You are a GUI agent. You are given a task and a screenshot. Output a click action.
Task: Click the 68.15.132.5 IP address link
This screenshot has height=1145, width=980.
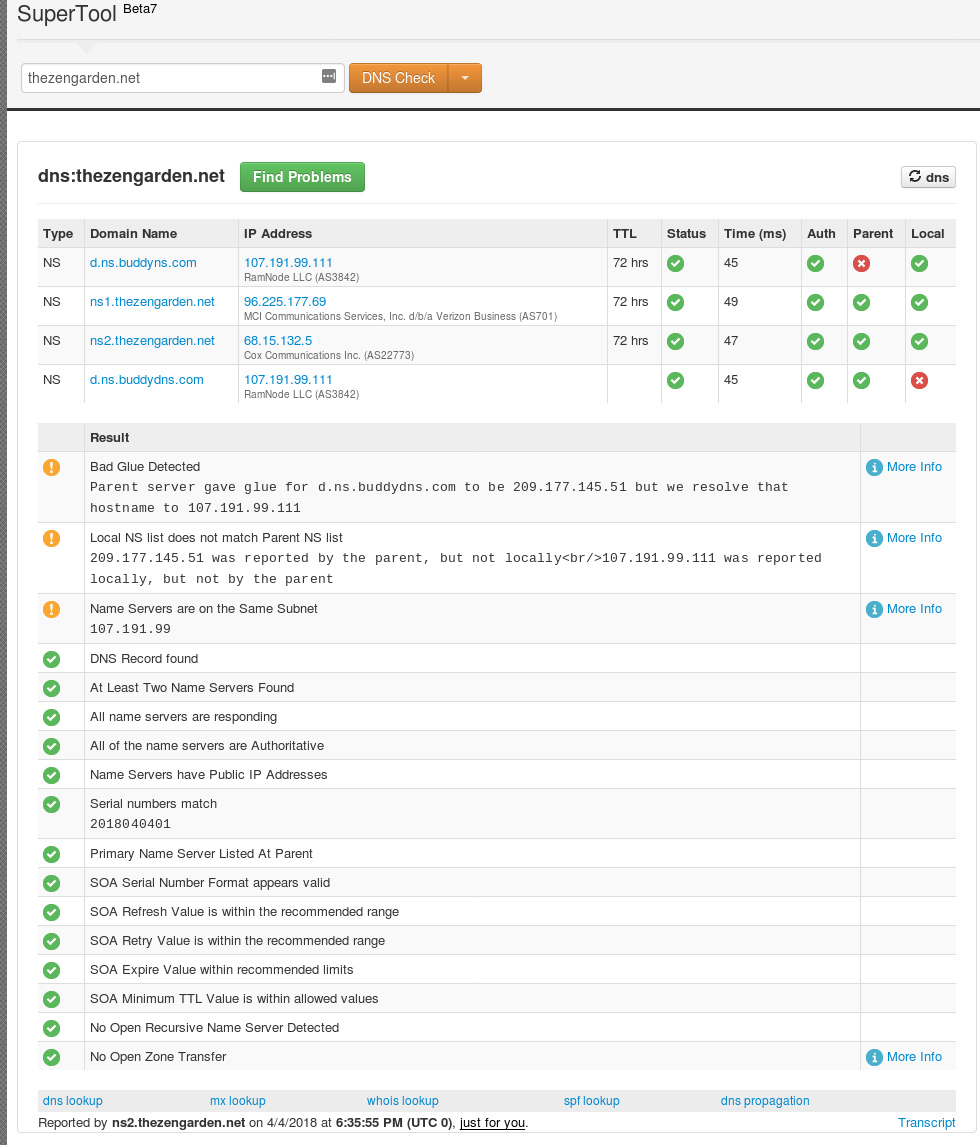278,341
